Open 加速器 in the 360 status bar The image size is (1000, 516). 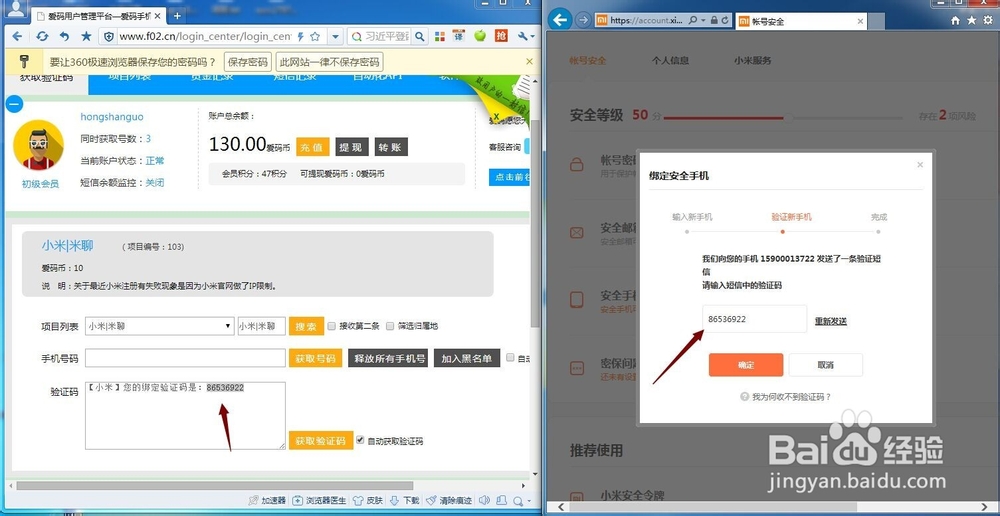267,501
